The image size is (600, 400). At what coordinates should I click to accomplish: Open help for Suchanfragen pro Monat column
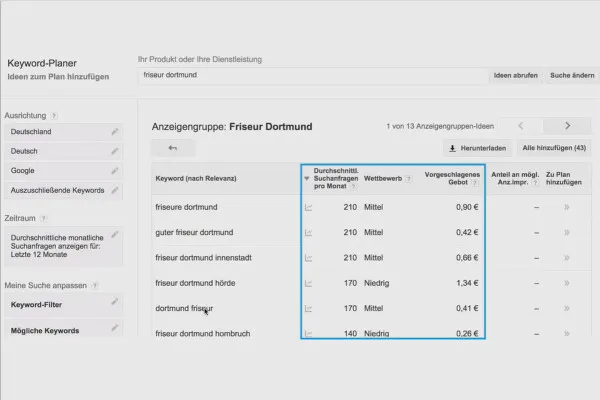(353, 186)
